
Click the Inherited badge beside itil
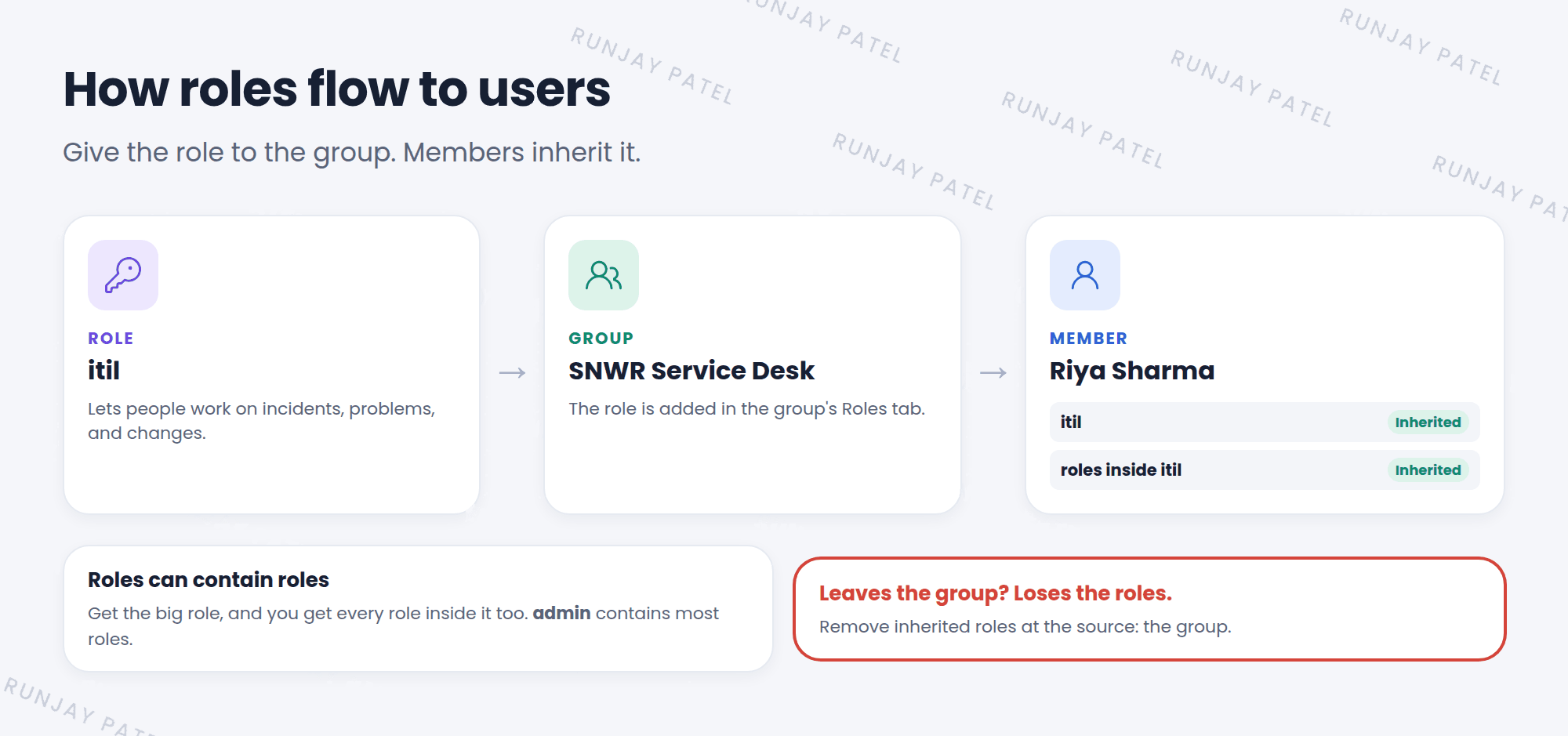coord(1428,422)
